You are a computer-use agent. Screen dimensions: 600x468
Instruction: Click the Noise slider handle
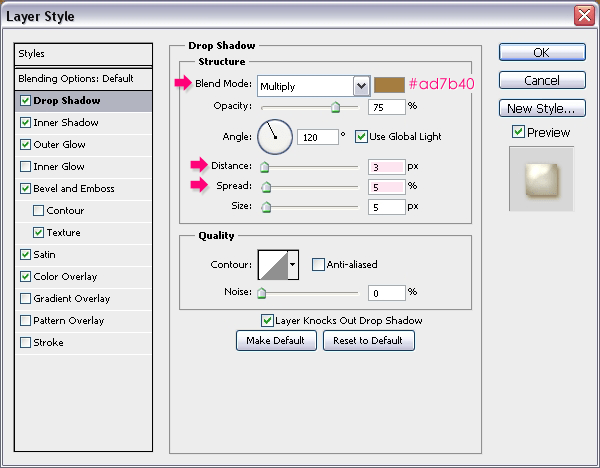tap(261, 293)
